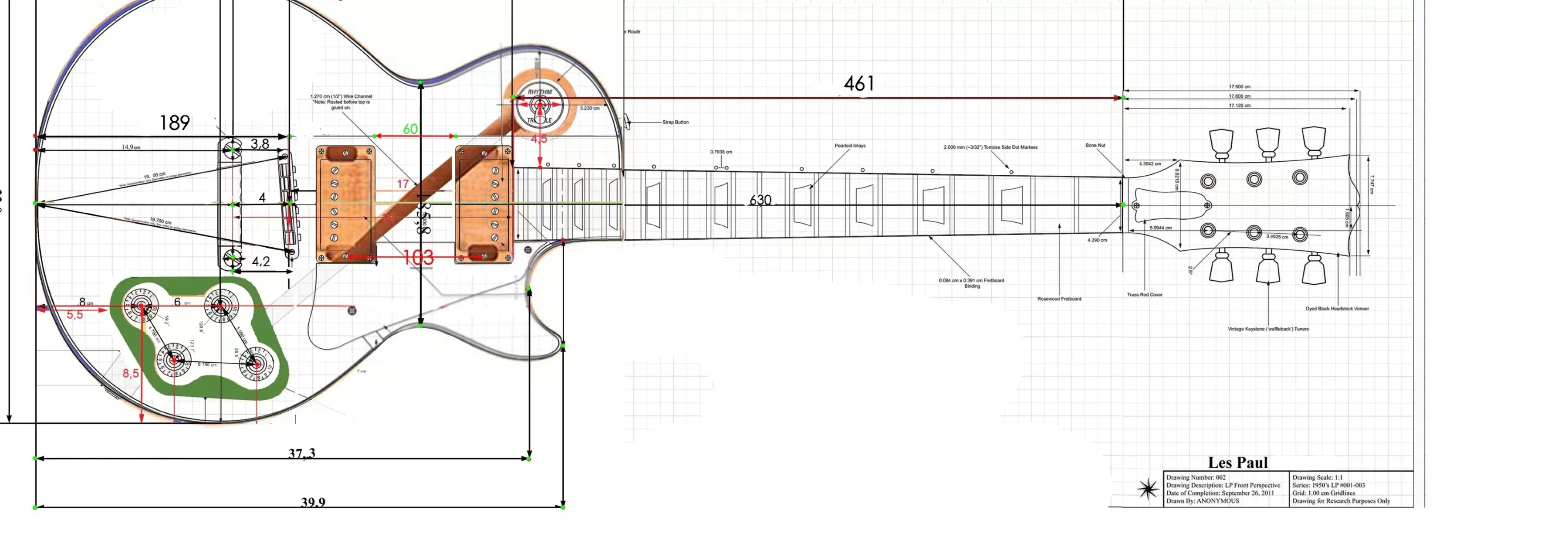The image size is (1568, 541).
Task: Click the 'Truss Rod Cover' annotation
Action: pyautogui.click(x=1144, y=294)
